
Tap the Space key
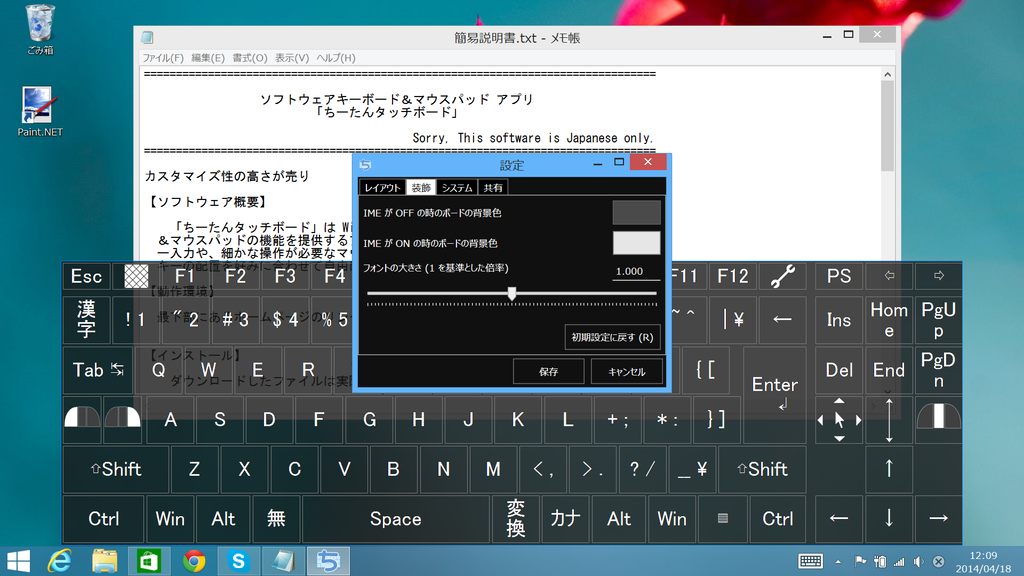click(x=395, y=519)
